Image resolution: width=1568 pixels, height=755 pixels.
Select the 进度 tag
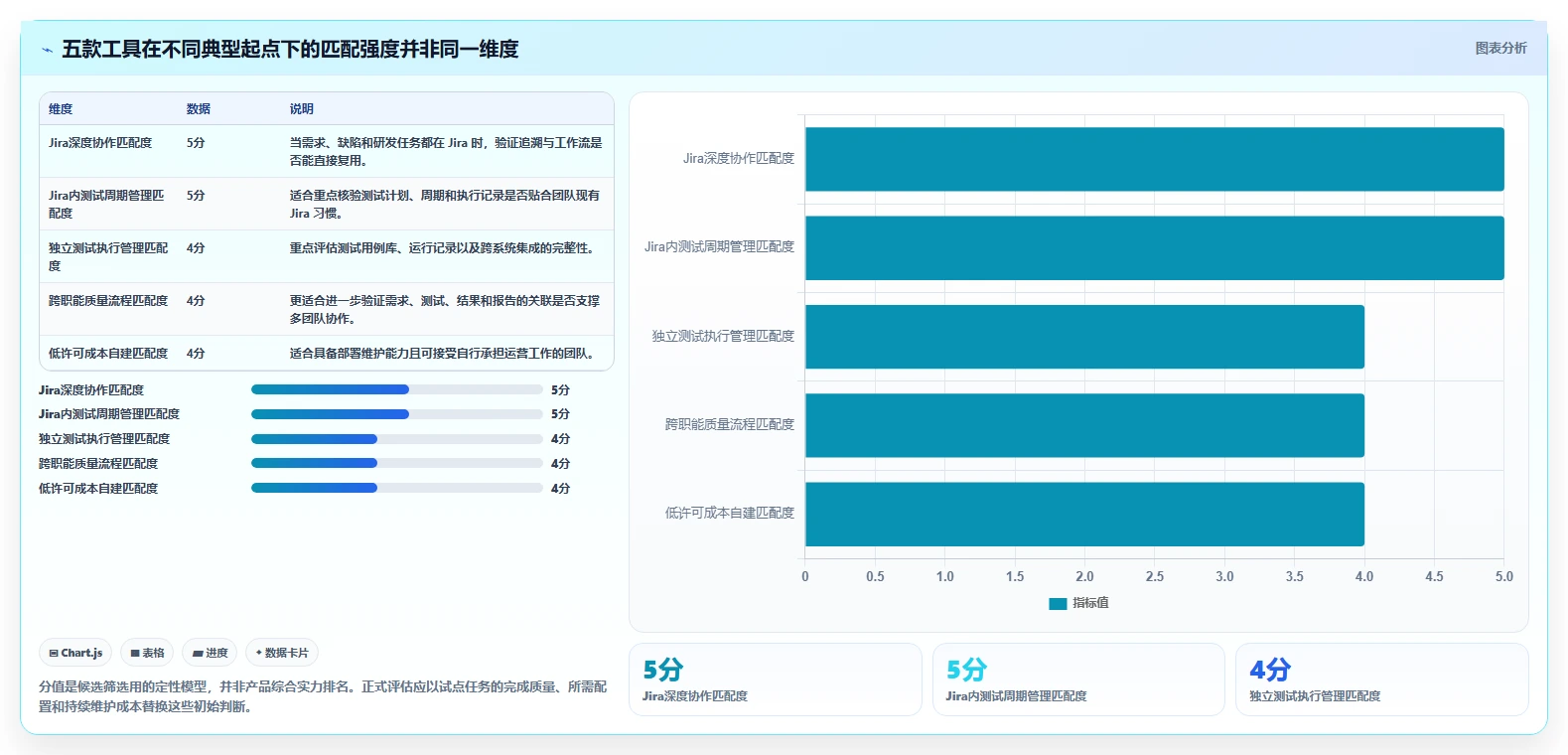coord(210,653)
